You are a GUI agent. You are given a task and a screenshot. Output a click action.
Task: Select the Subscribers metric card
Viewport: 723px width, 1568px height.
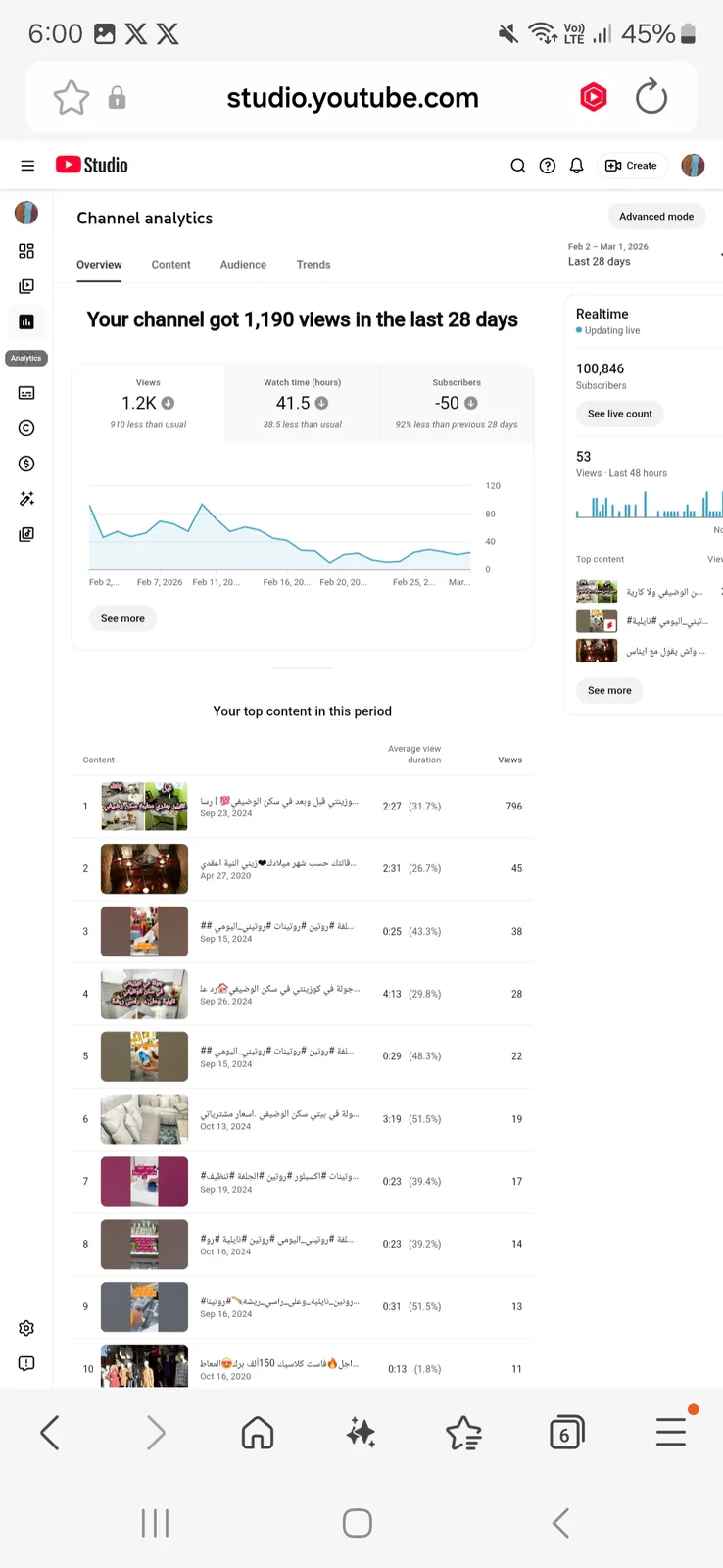457,404
